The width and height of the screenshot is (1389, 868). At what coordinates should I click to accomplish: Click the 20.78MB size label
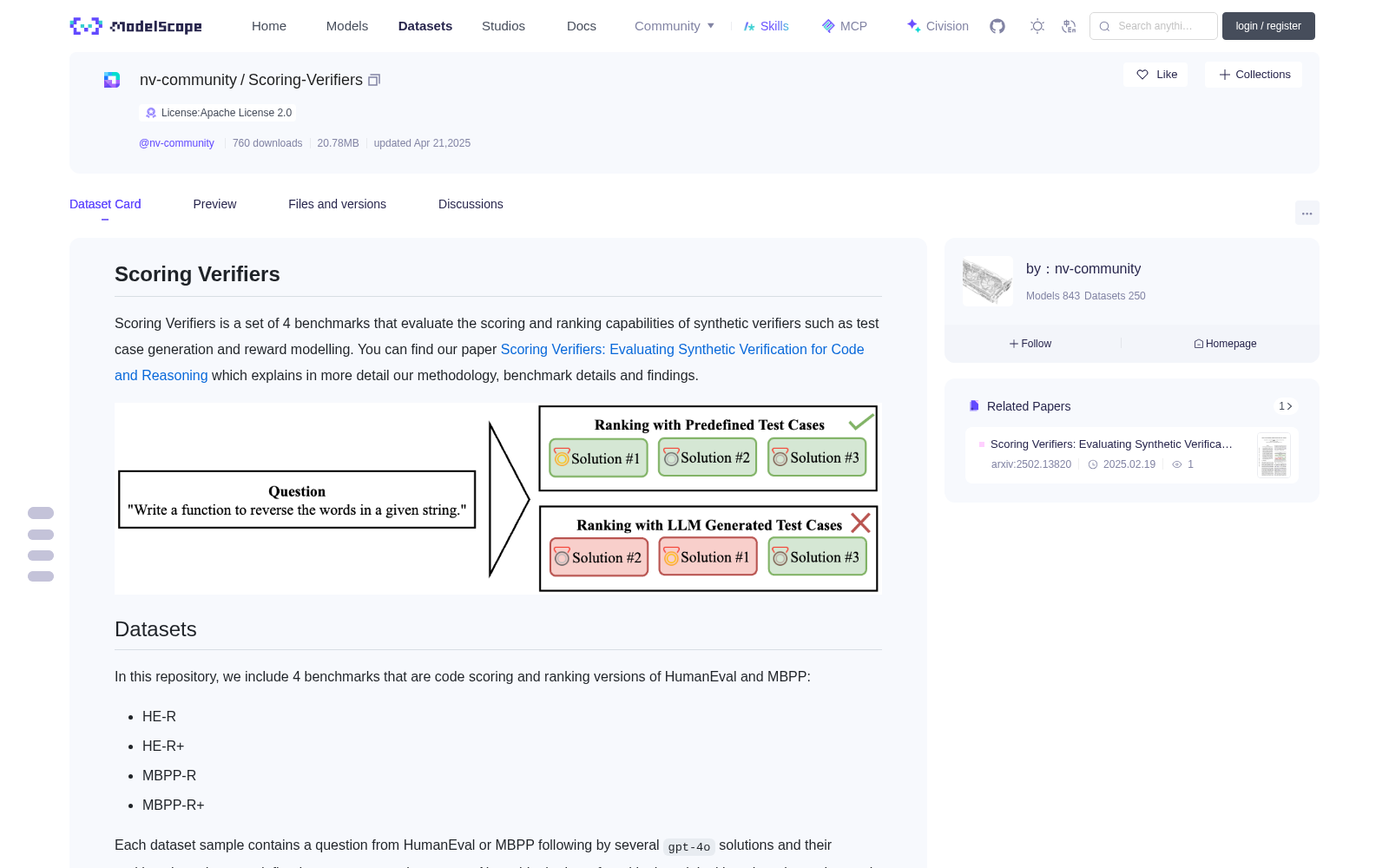pyautogui.click(x=338, y=143)
